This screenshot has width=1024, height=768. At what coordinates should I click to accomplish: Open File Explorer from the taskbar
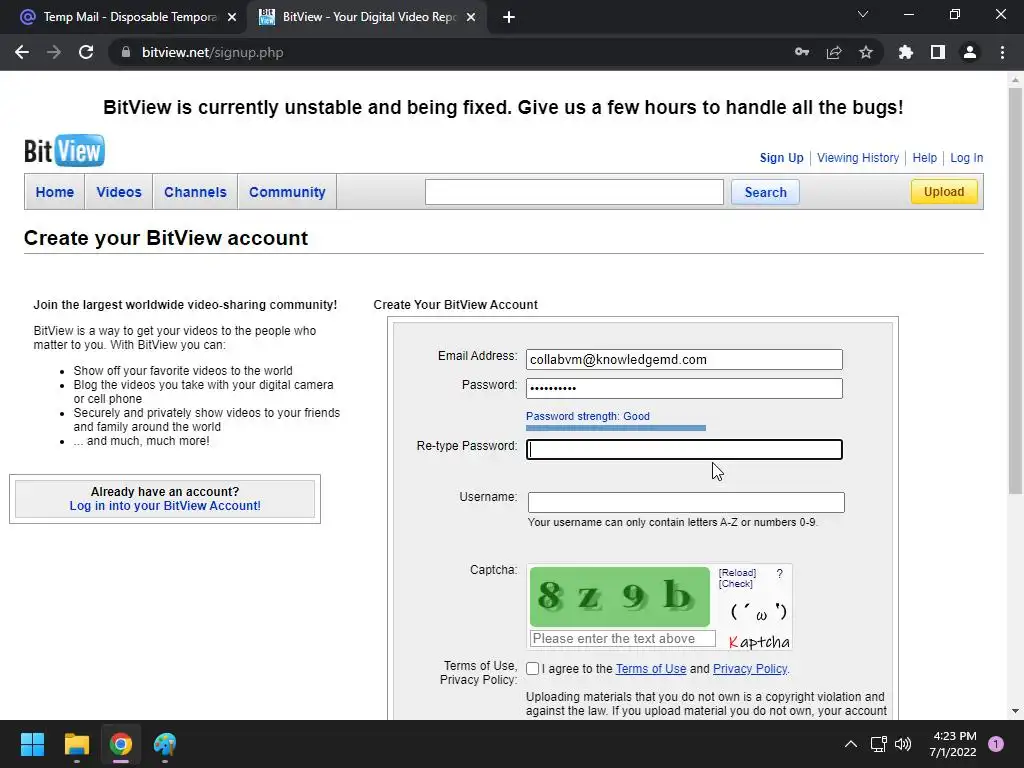[x=76, y=744]
